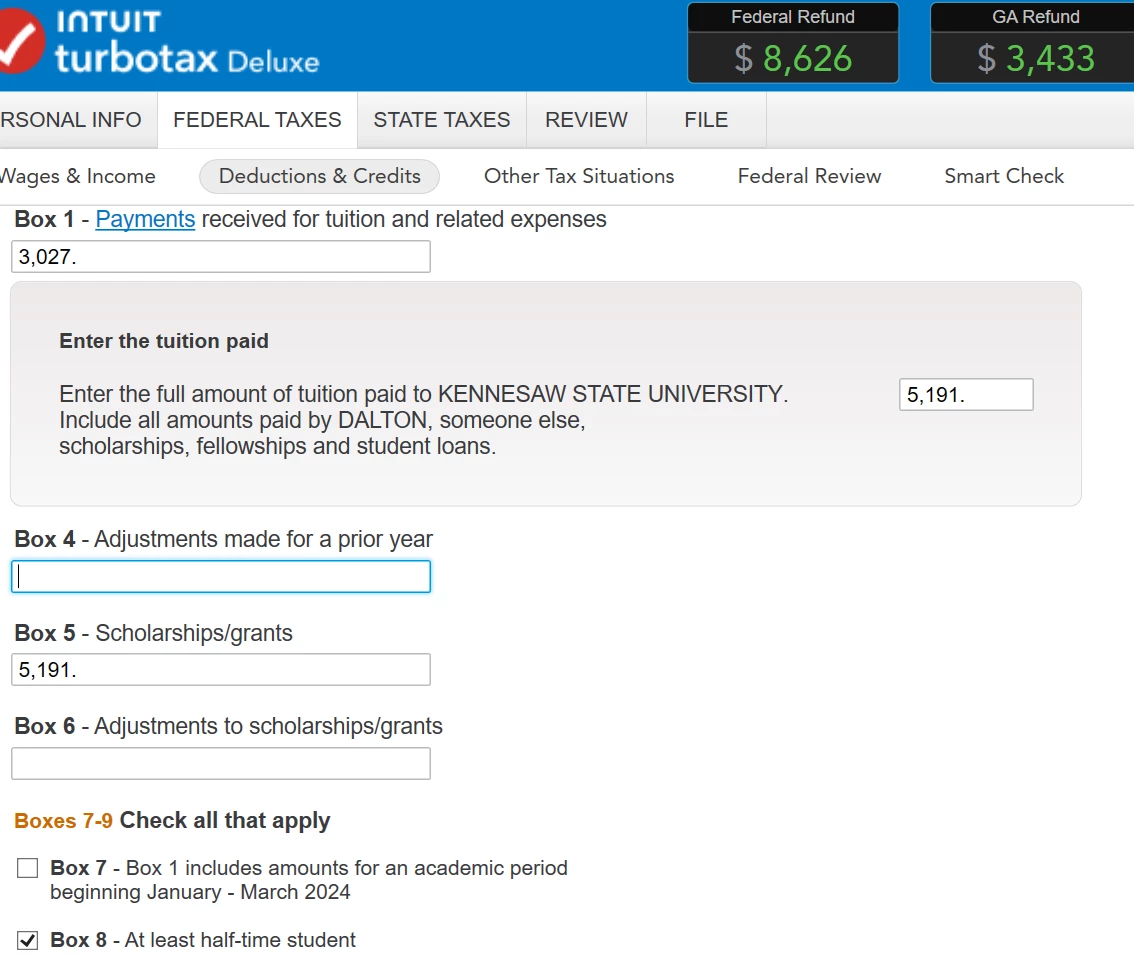Click the GA Refund amount display
This screenshot has height=955, width=1134.
pos(1036,58)
